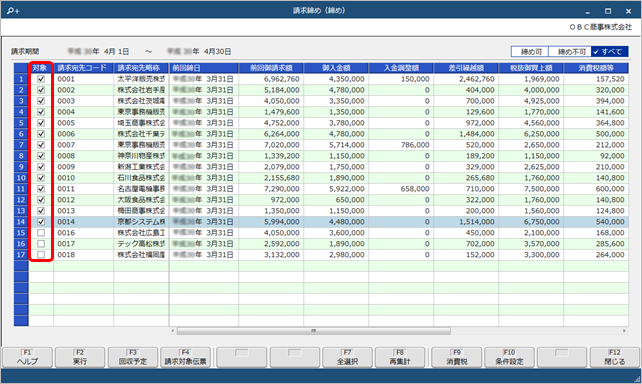Select row number 14 header
Screen dimensions: 642x384
[21, 222]
